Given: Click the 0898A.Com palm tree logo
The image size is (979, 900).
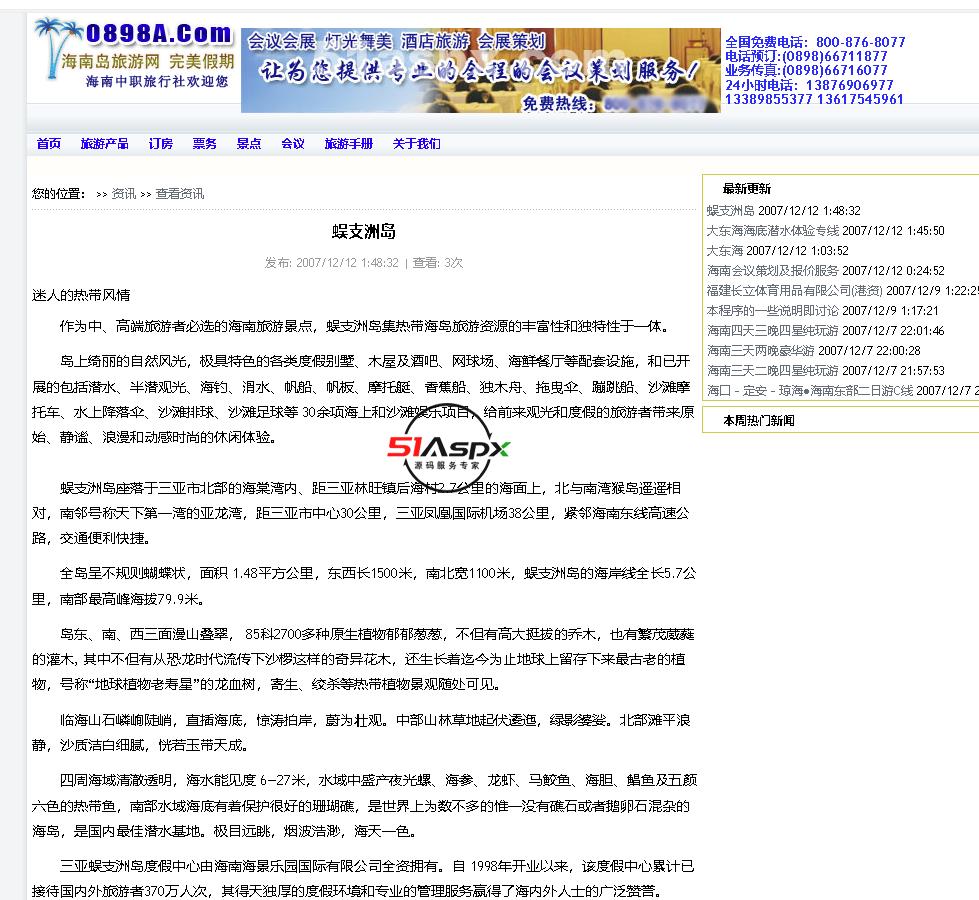Looking at the screenshot, I should 133,53.
